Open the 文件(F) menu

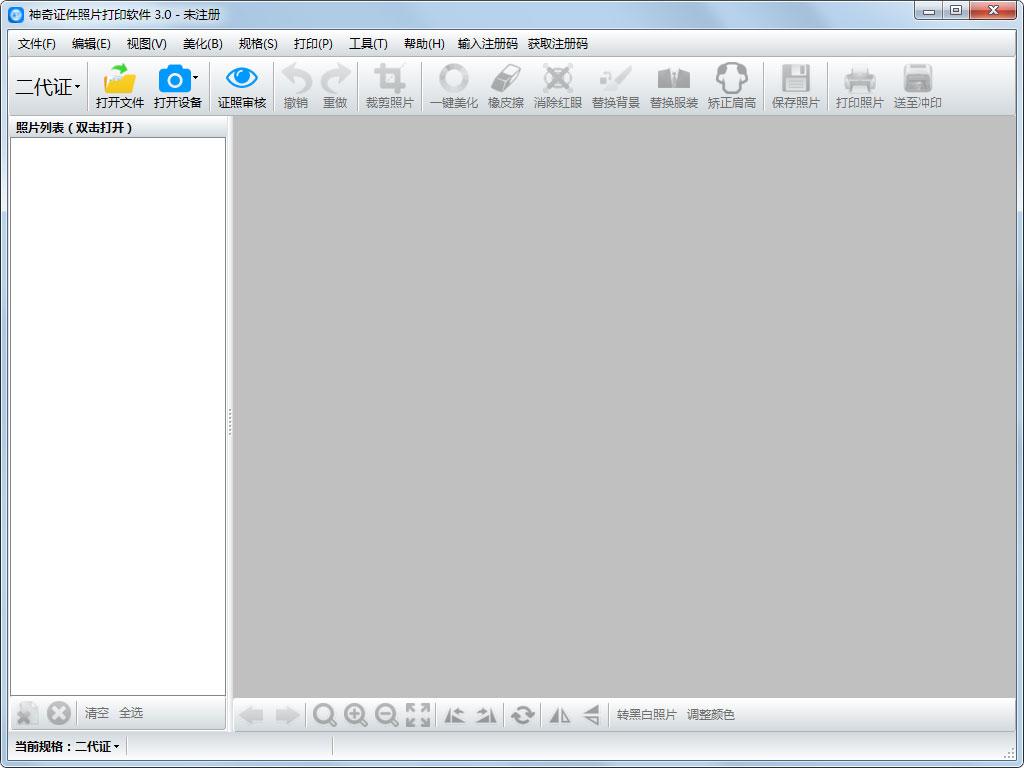click(x=37, y=44)
